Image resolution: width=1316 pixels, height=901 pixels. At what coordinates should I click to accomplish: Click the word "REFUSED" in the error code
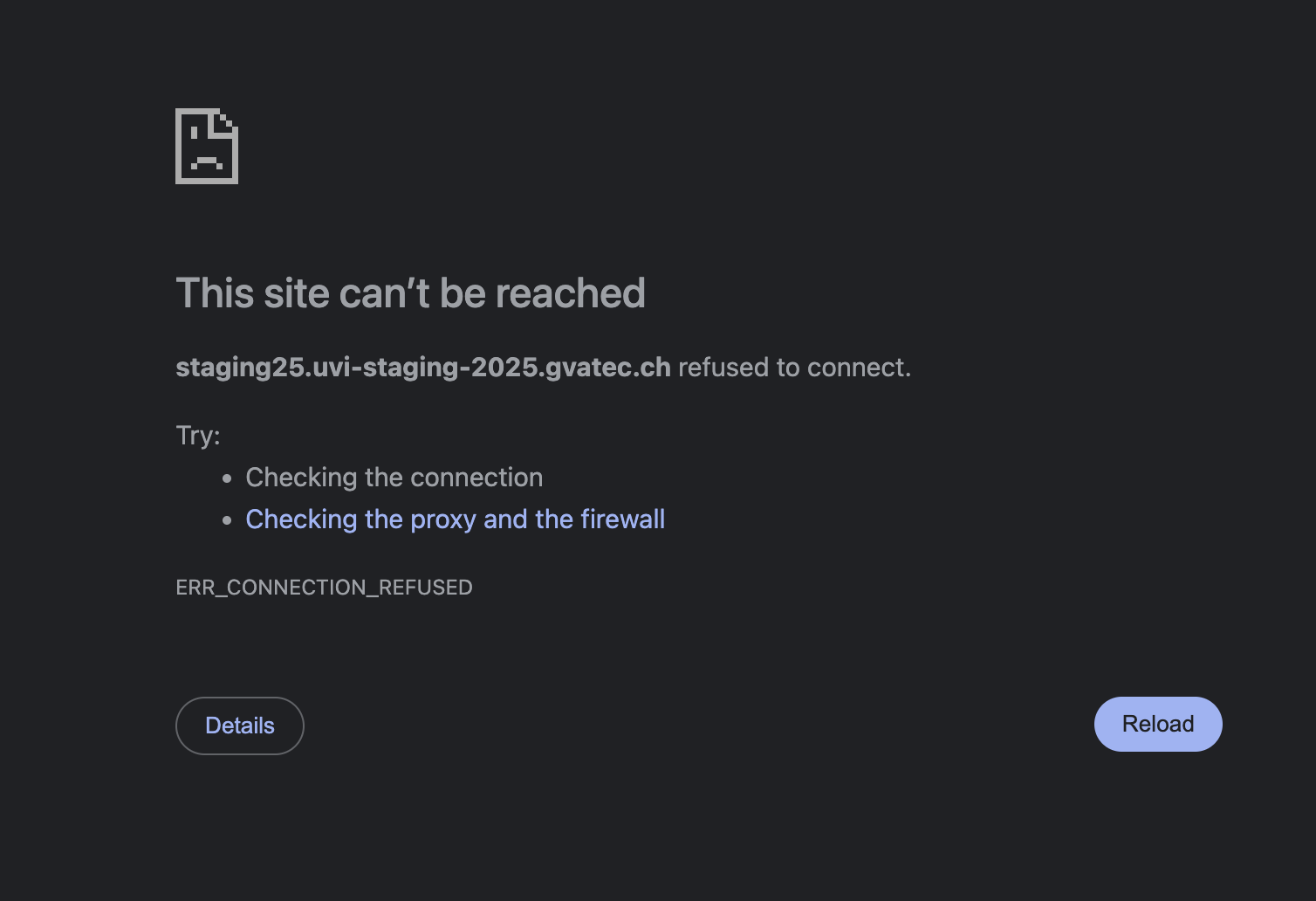point(425,588)
